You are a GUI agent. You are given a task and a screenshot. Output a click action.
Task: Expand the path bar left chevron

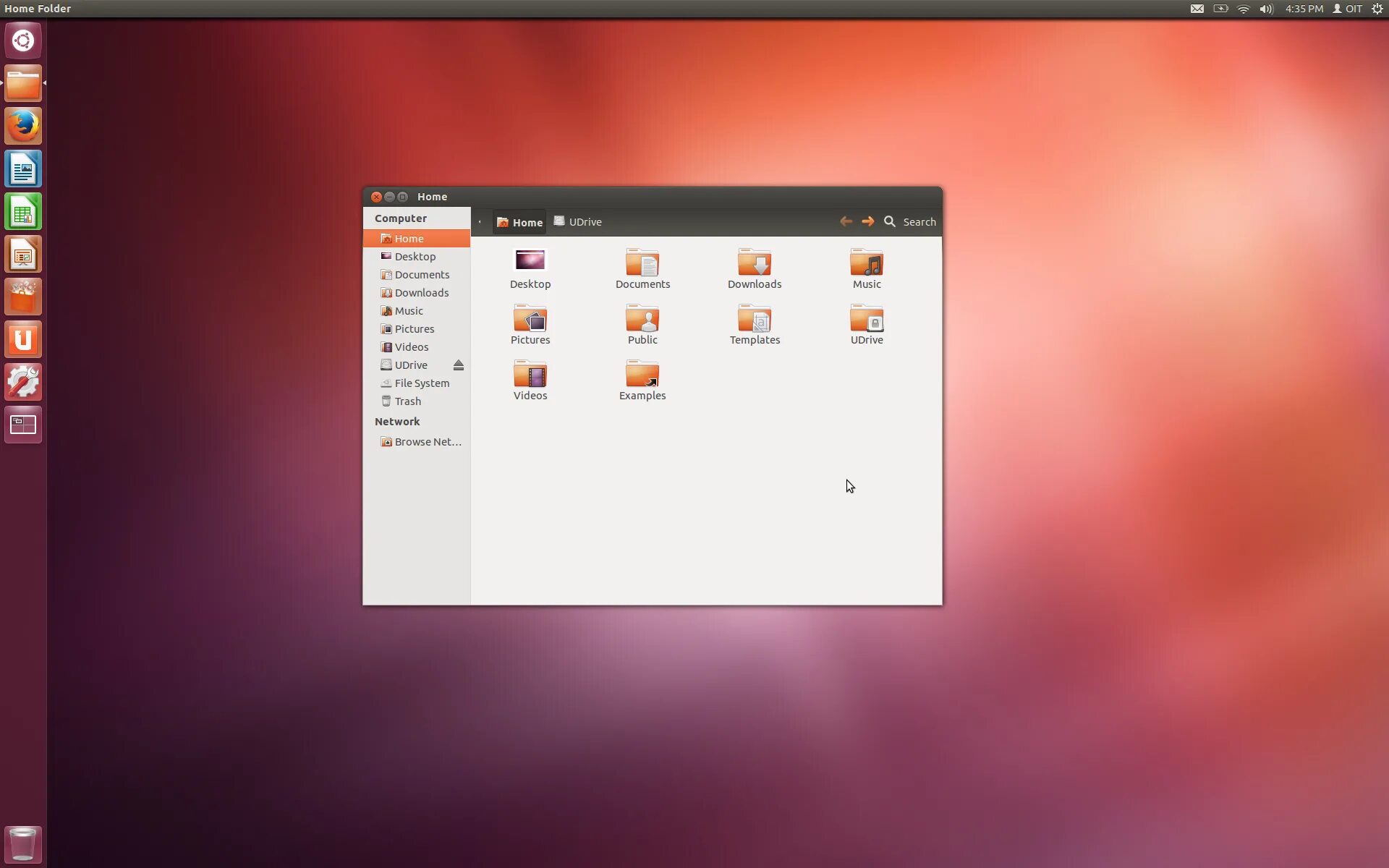pos(480,222)
